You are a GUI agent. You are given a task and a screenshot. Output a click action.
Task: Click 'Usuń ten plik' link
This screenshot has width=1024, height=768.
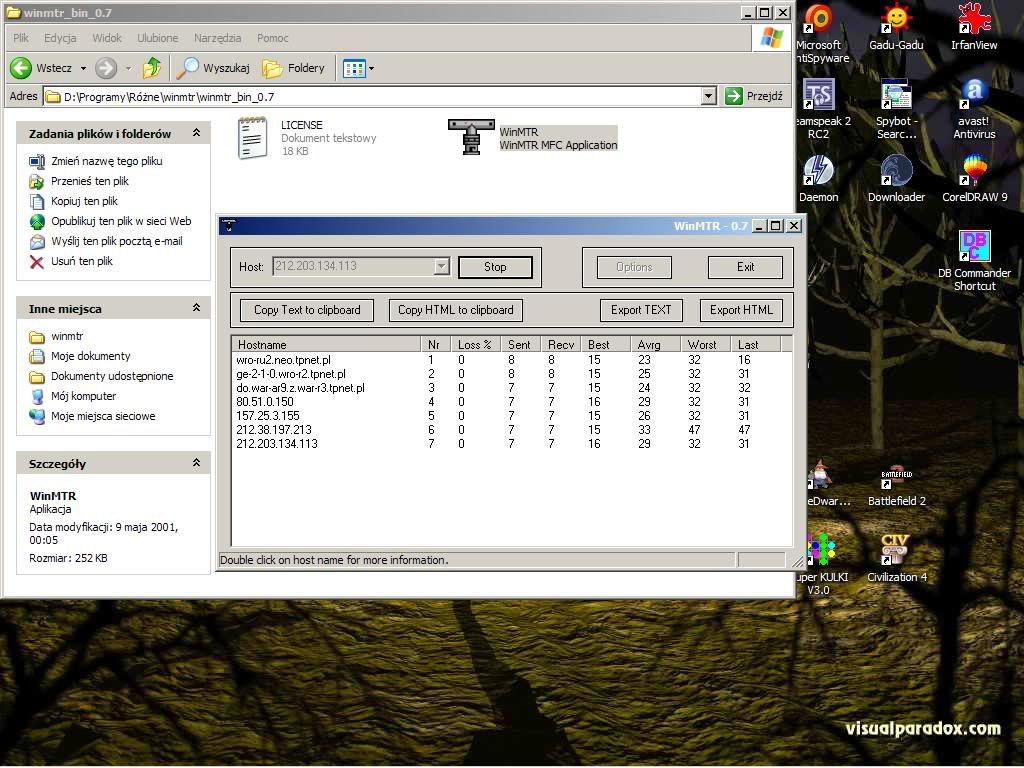pyautogui.click(x=81, y=261)
